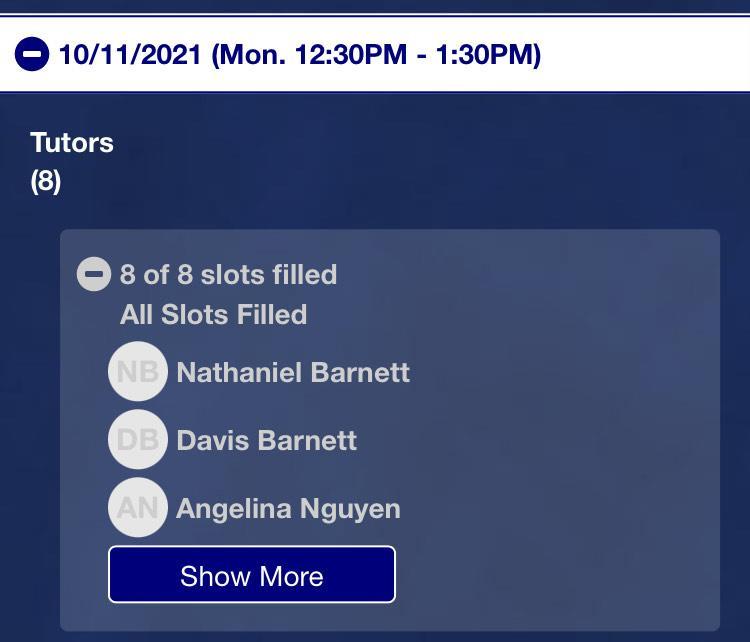This screenshot has width=750, height=642.
Task: Click blank space in the white date header
Action: click(x=650, y=54)
